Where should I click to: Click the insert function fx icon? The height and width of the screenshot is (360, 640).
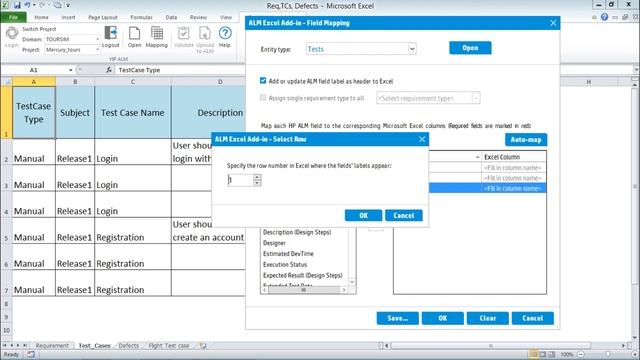(109, 70)
